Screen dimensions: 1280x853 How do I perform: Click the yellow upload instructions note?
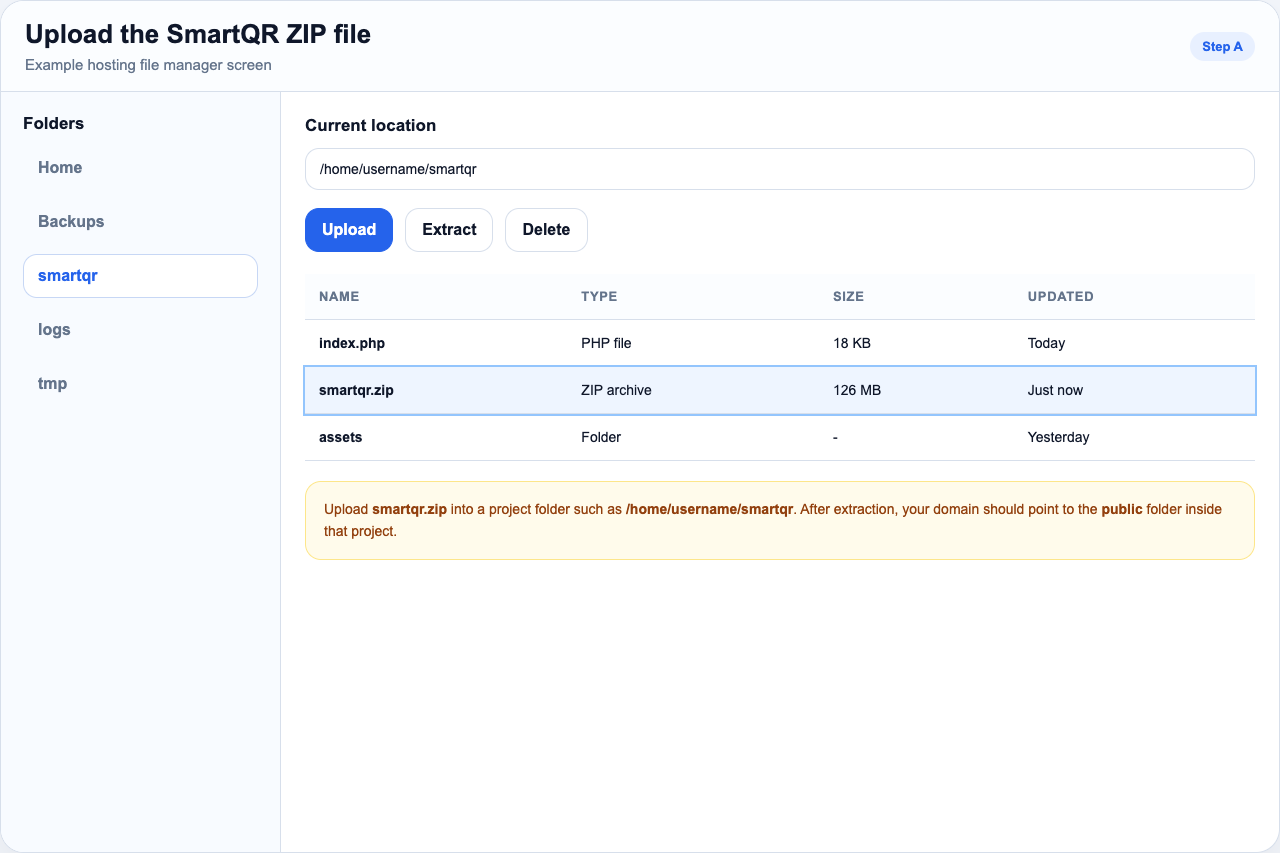pos(779,520)
